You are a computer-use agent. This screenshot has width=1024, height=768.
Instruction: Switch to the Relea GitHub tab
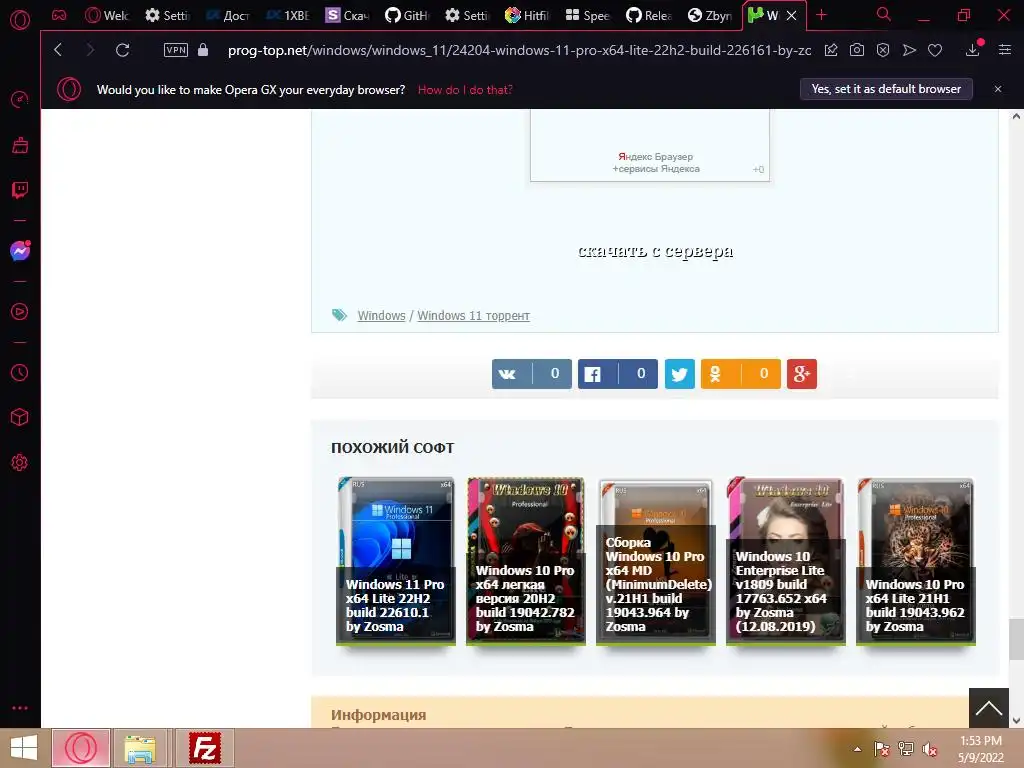648,15
